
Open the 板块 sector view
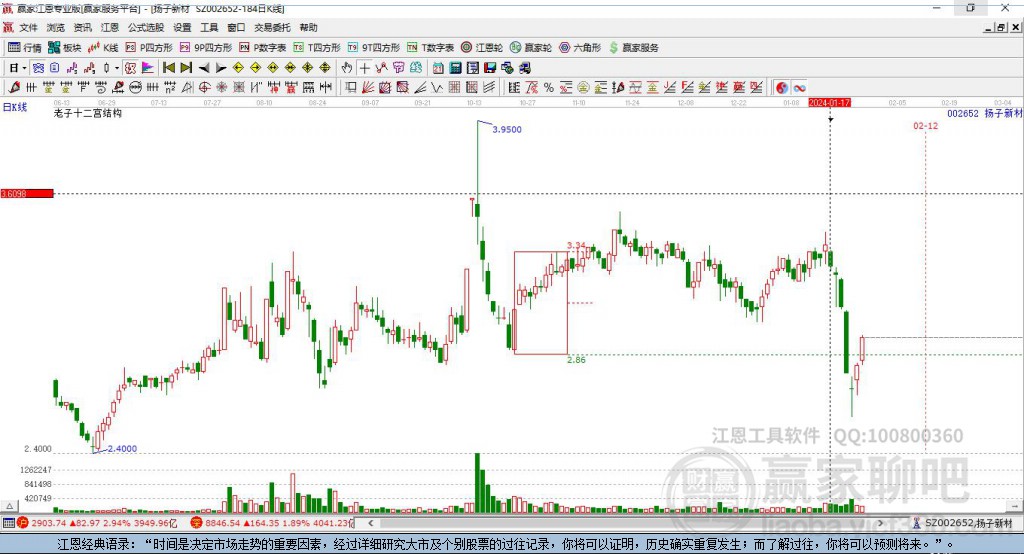click(65, 48)
